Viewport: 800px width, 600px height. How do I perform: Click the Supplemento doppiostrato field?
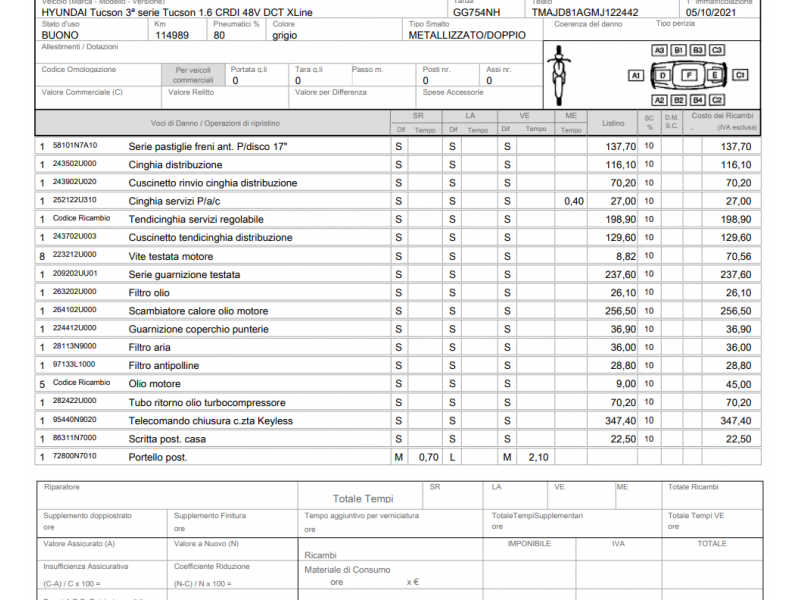(x=102, y=523)
